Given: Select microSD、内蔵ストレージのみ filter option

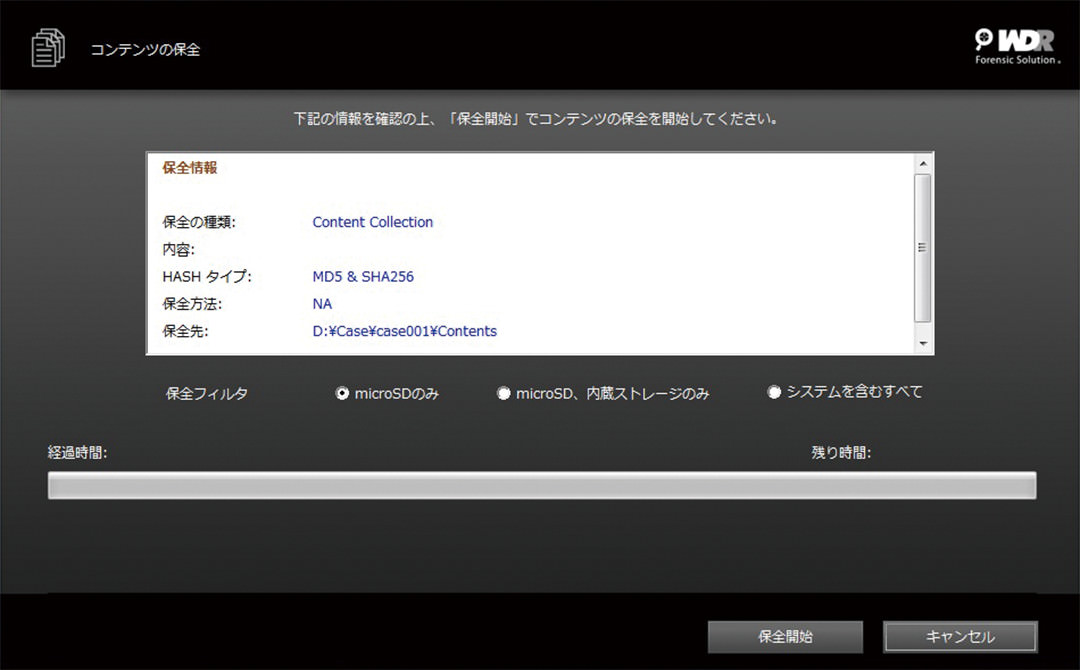Looking at the screenshot, I should (x=503, y=393).
